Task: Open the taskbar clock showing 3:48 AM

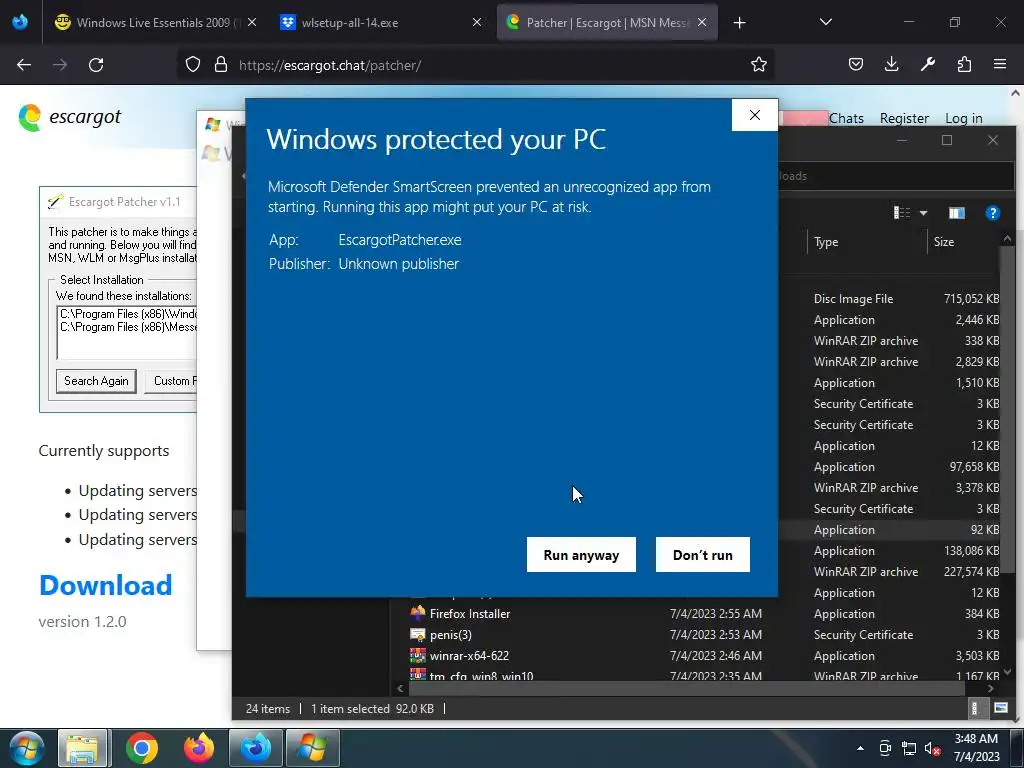Action: click(976, 748)
